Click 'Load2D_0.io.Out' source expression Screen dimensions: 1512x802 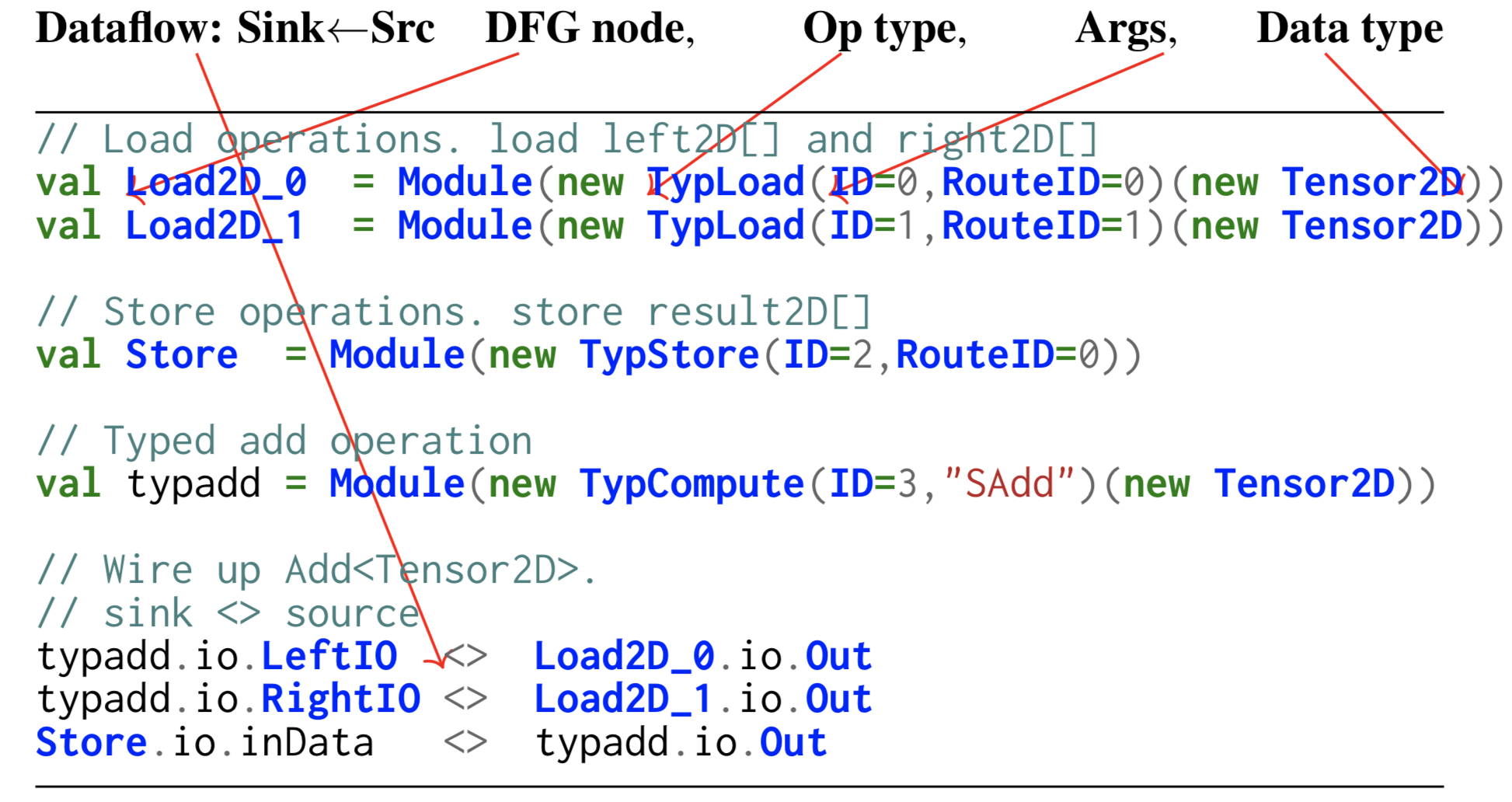point(703,657)
